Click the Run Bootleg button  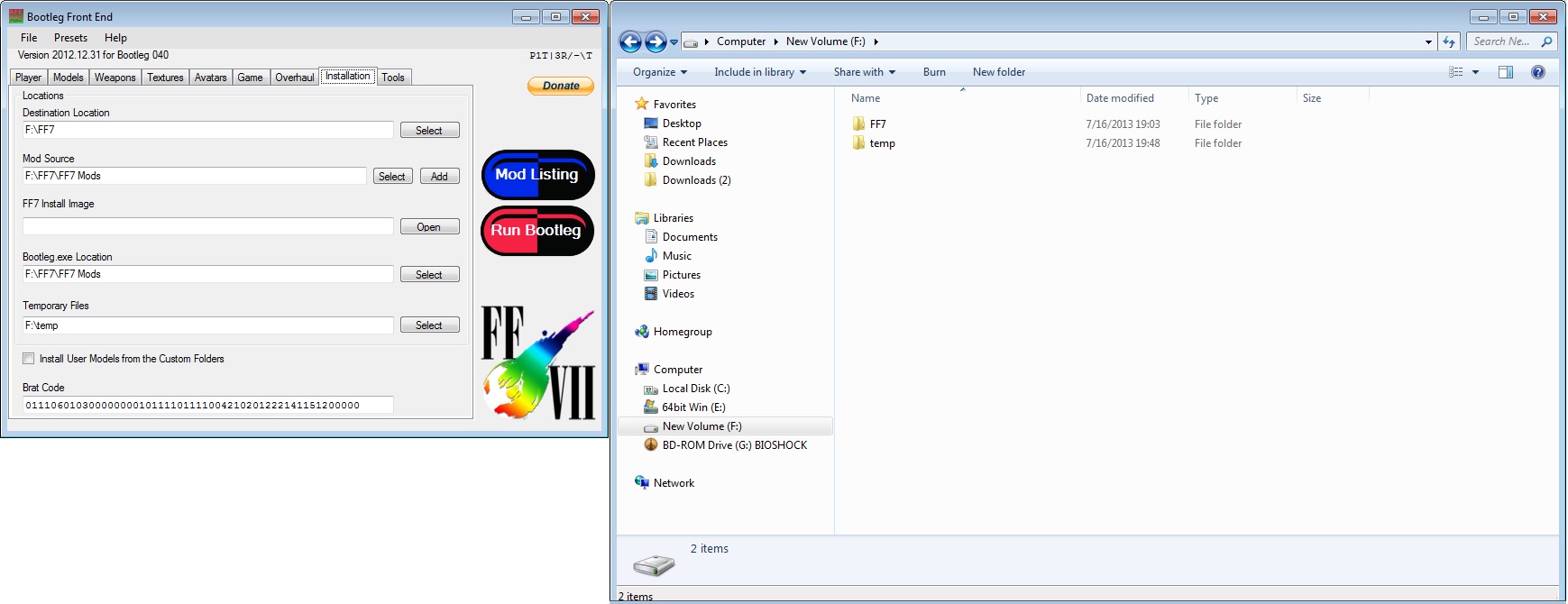(537, 231)
